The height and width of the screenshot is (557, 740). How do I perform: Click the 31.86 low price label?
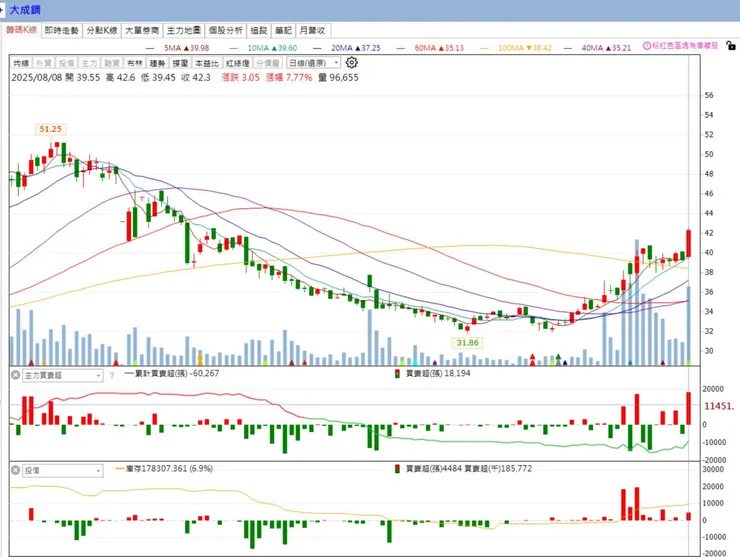[x=467, y=343]
